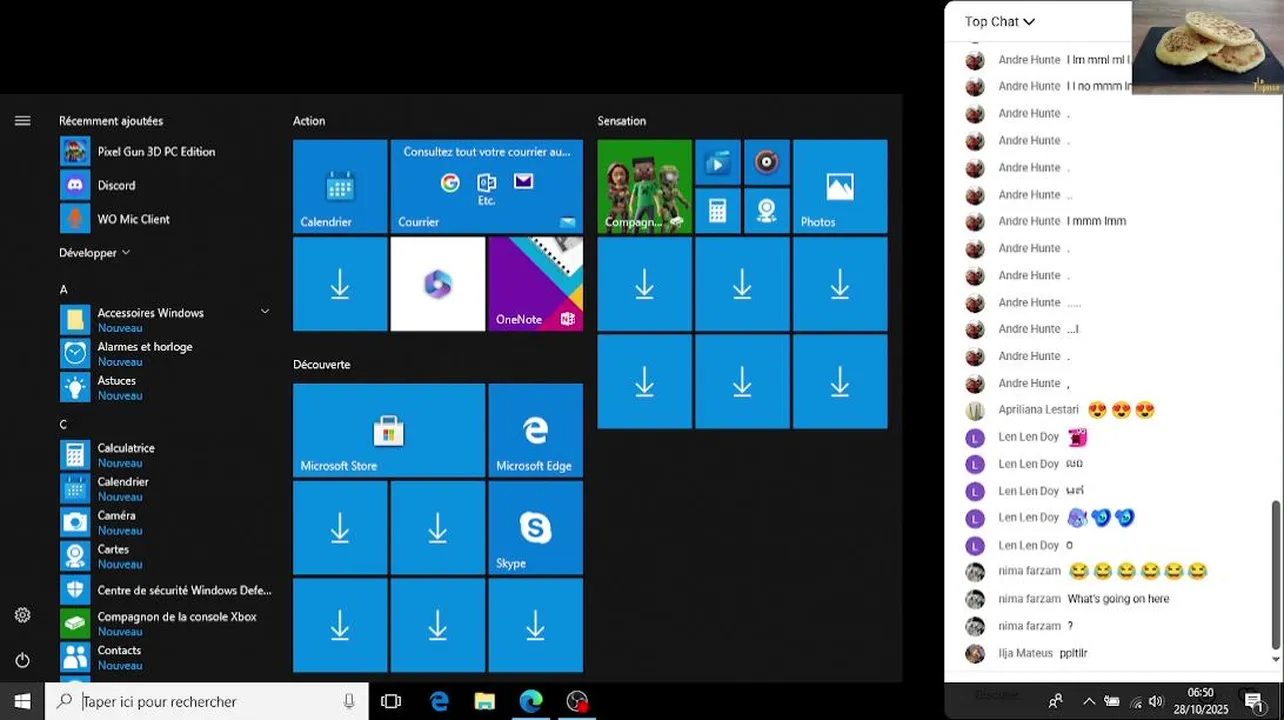Launch Calculatrice from the app list
The height and width of the screenshot is (720, 1284).
(166, 455)
